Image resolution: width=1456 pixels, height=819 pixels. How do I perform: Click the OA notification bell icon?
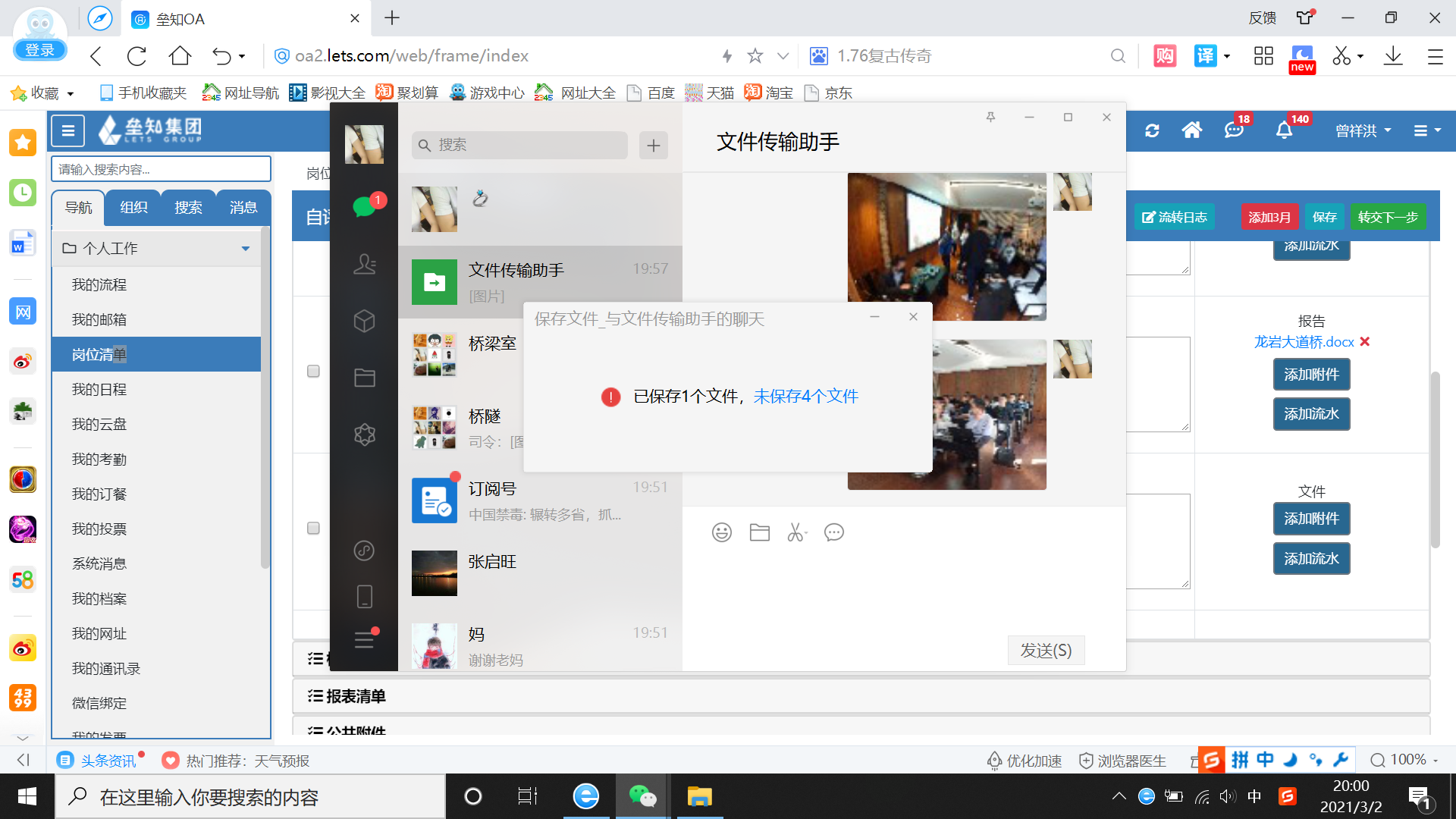tap(1284, 130)
